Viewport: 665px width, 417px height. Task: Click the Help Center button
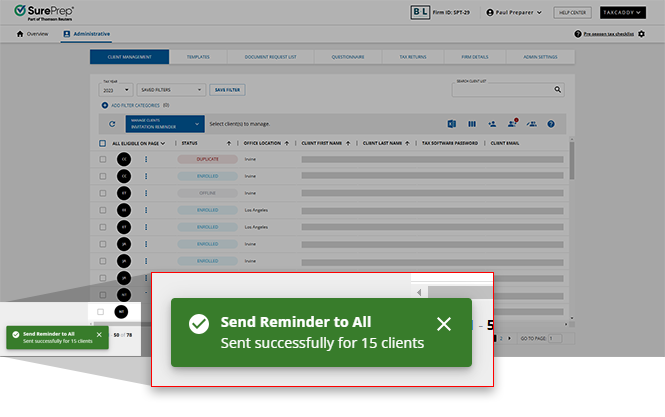click(572, 12)
